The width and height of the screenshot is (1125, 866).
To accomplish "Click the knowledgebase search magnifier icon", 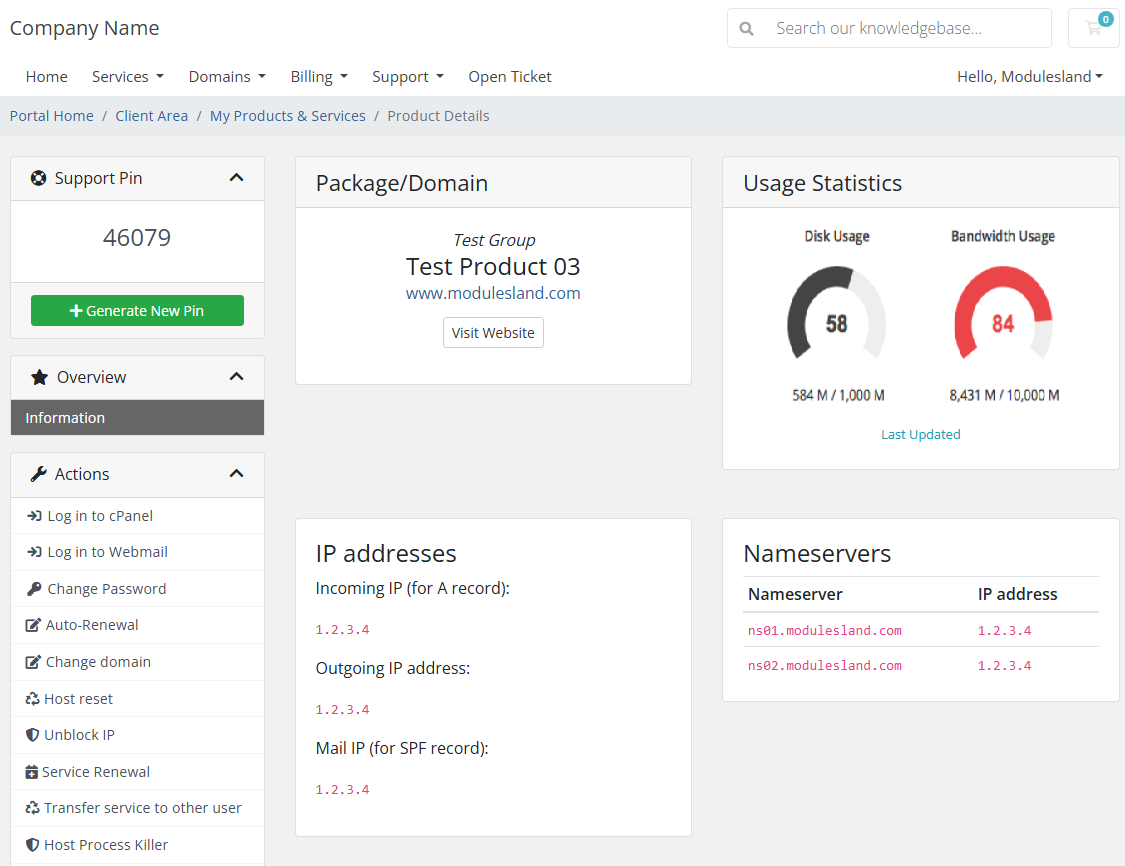I will click(746, 29).
